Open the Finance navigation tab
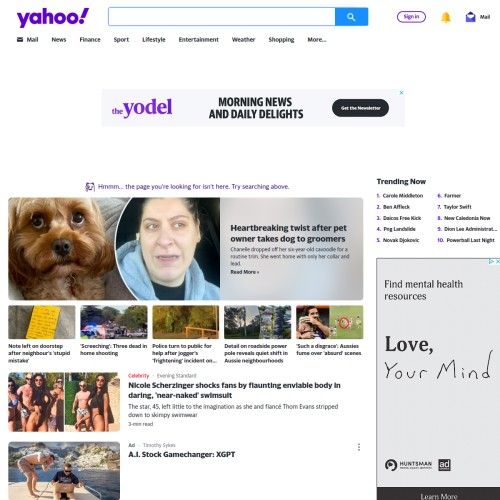 point(90,40)
